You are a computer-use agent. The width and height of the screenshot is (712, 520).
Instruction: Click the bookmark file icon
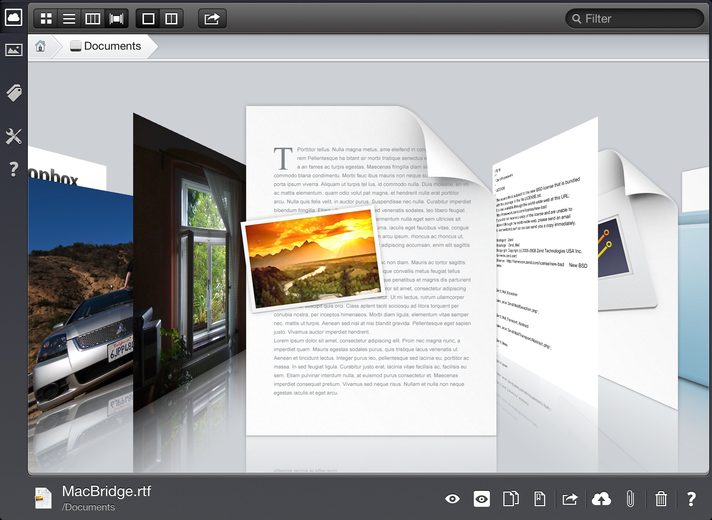coord(539,499)
